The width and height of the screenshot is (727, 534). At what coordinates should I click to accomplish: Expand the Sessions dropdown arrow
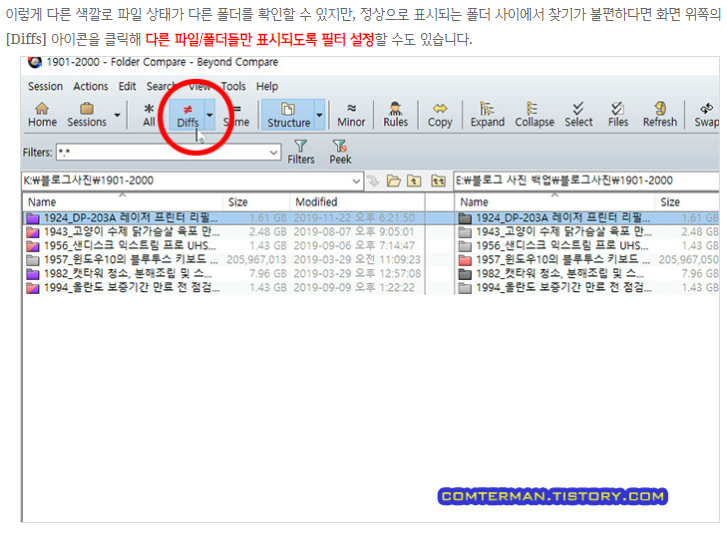coord(117,114)
